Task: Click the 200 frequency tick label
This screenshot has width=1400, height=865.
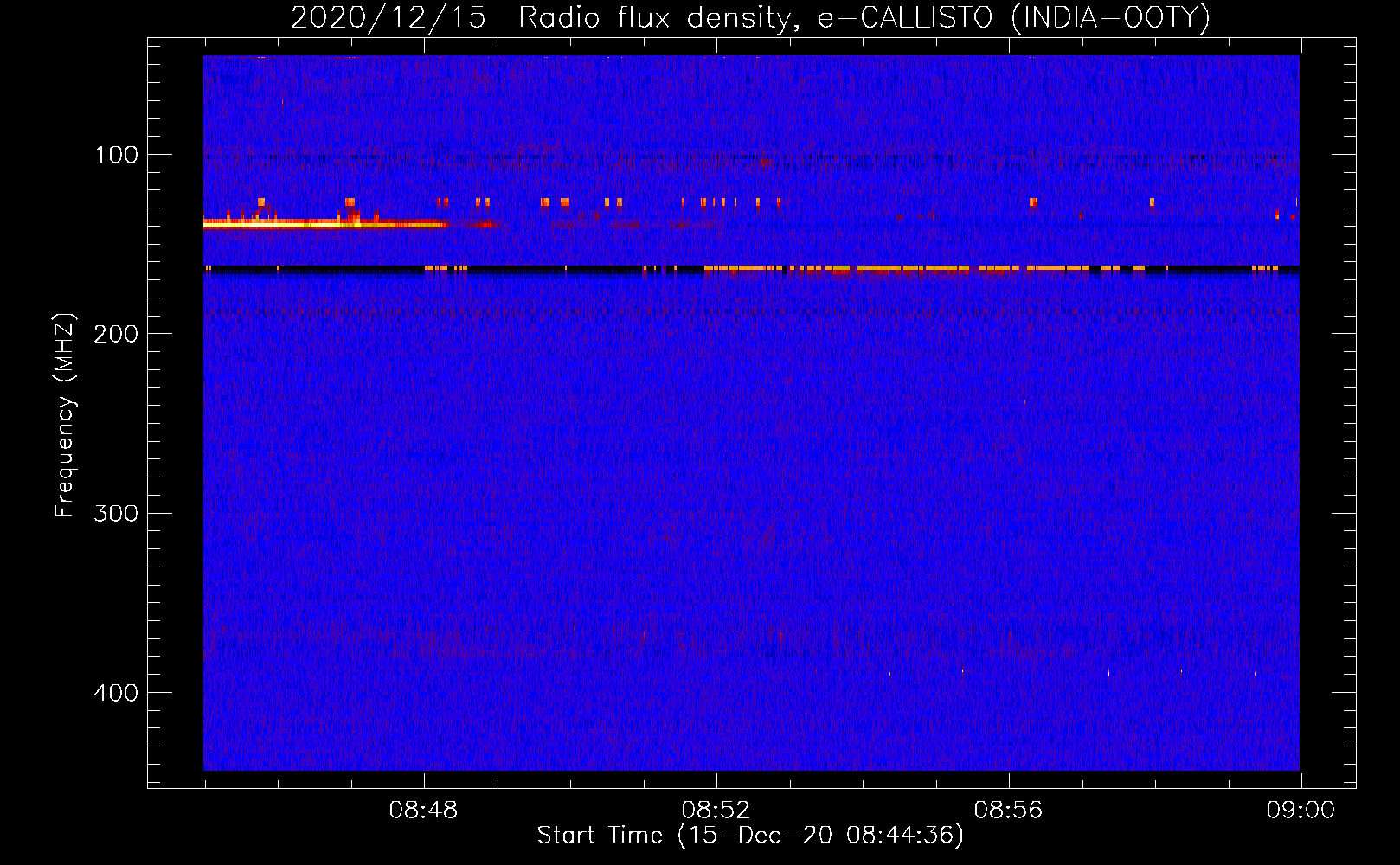Action: (x=116, y=334)
